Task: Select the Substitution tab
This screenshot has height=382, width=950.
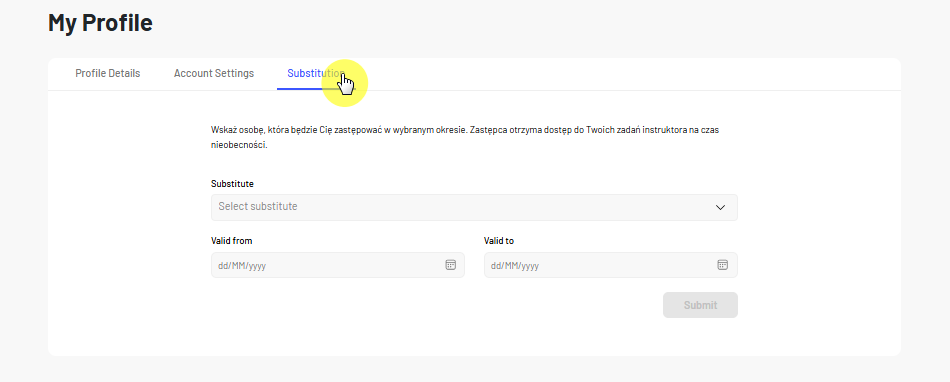Action: (x=316, y=73)
